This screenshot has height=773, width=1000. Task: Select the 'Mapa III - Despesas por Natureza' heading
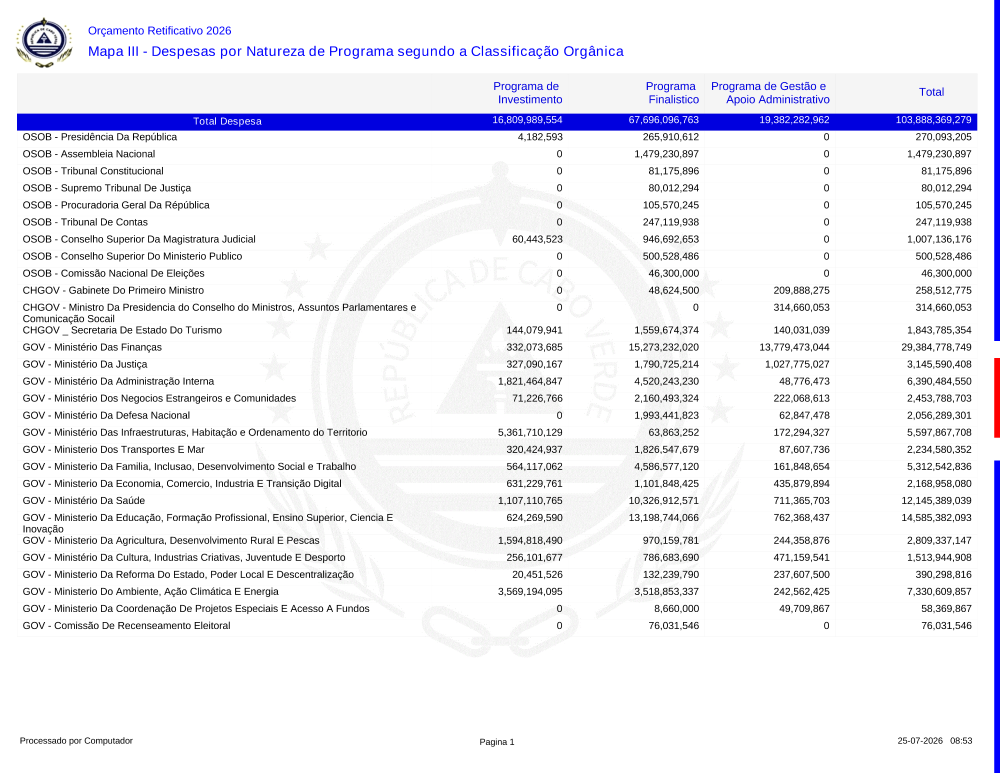point(356,52)
